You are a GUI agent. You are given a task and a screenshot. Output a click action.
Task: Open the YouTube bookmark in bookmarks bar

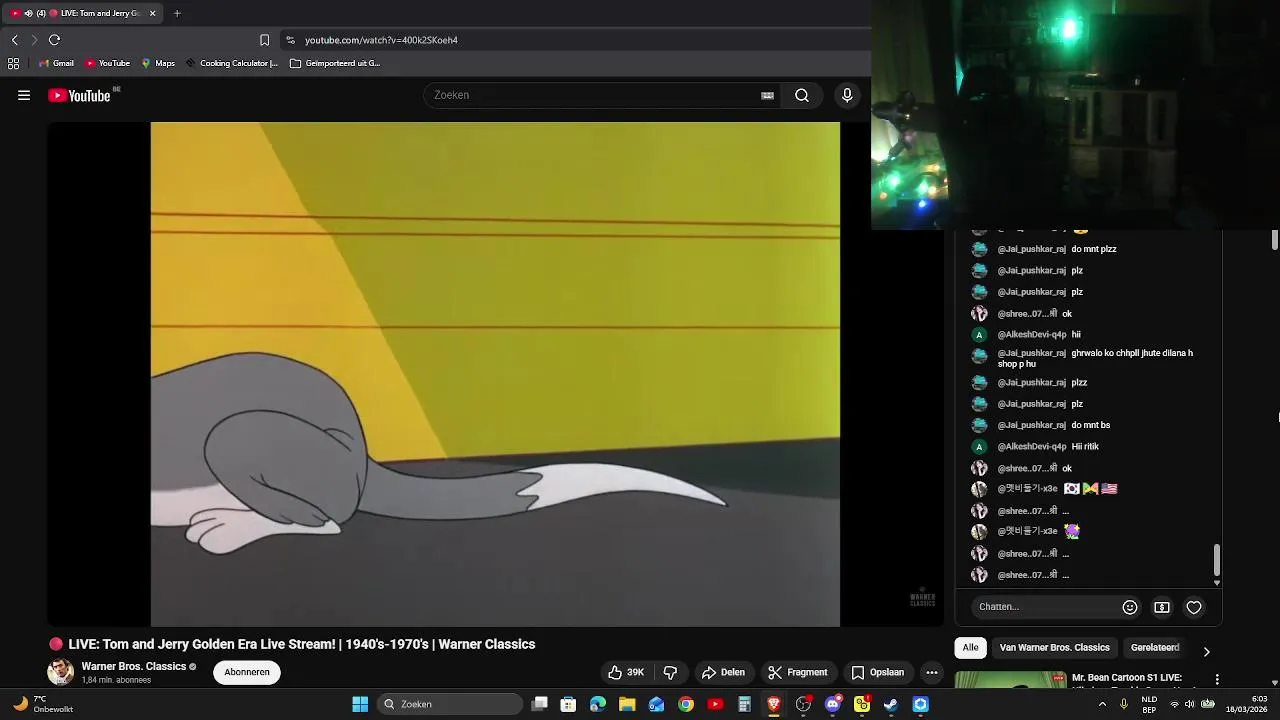tap(107, 63)
